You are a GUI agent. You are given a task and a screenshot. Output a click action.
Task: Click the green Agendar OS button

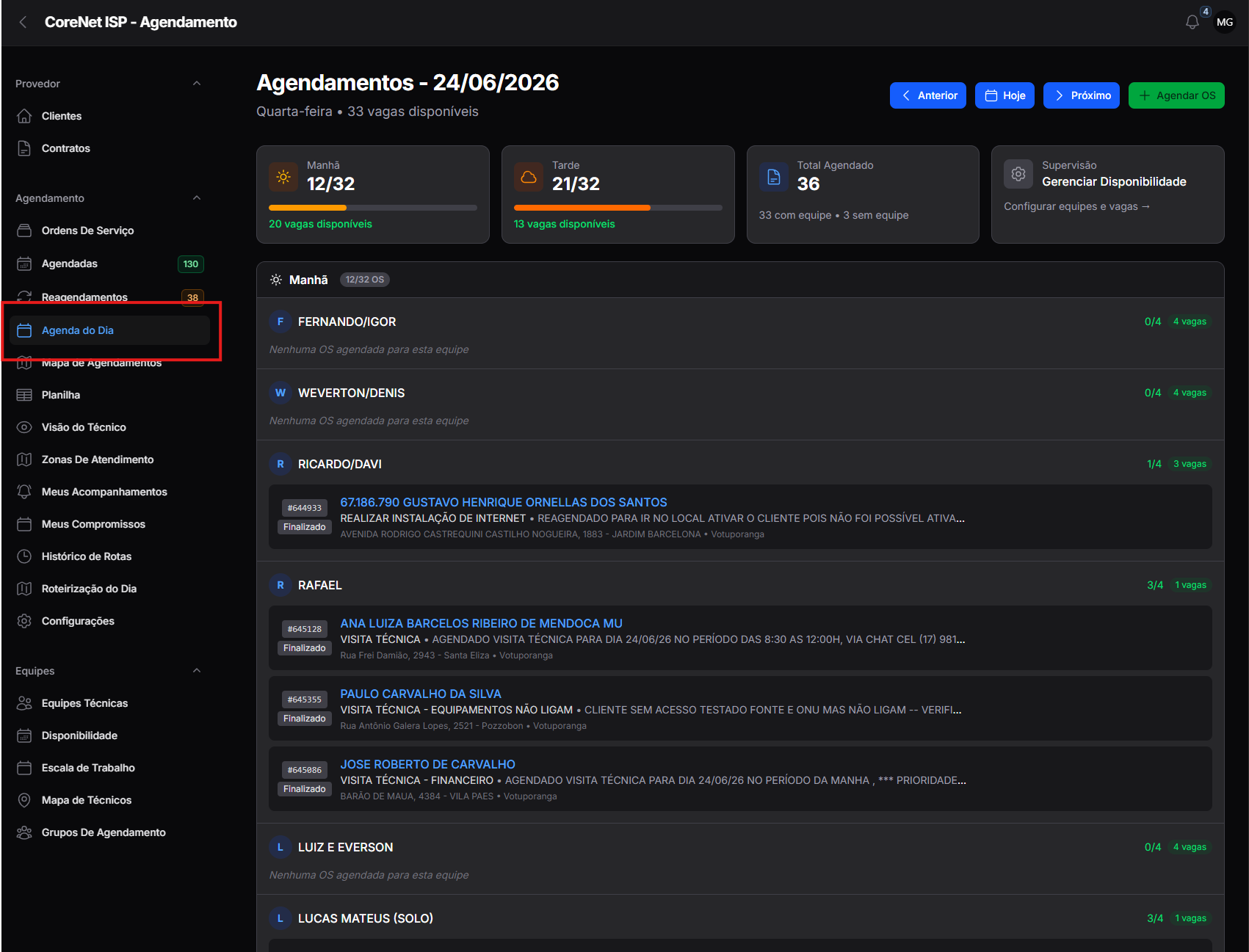[x=1176, y=95]
